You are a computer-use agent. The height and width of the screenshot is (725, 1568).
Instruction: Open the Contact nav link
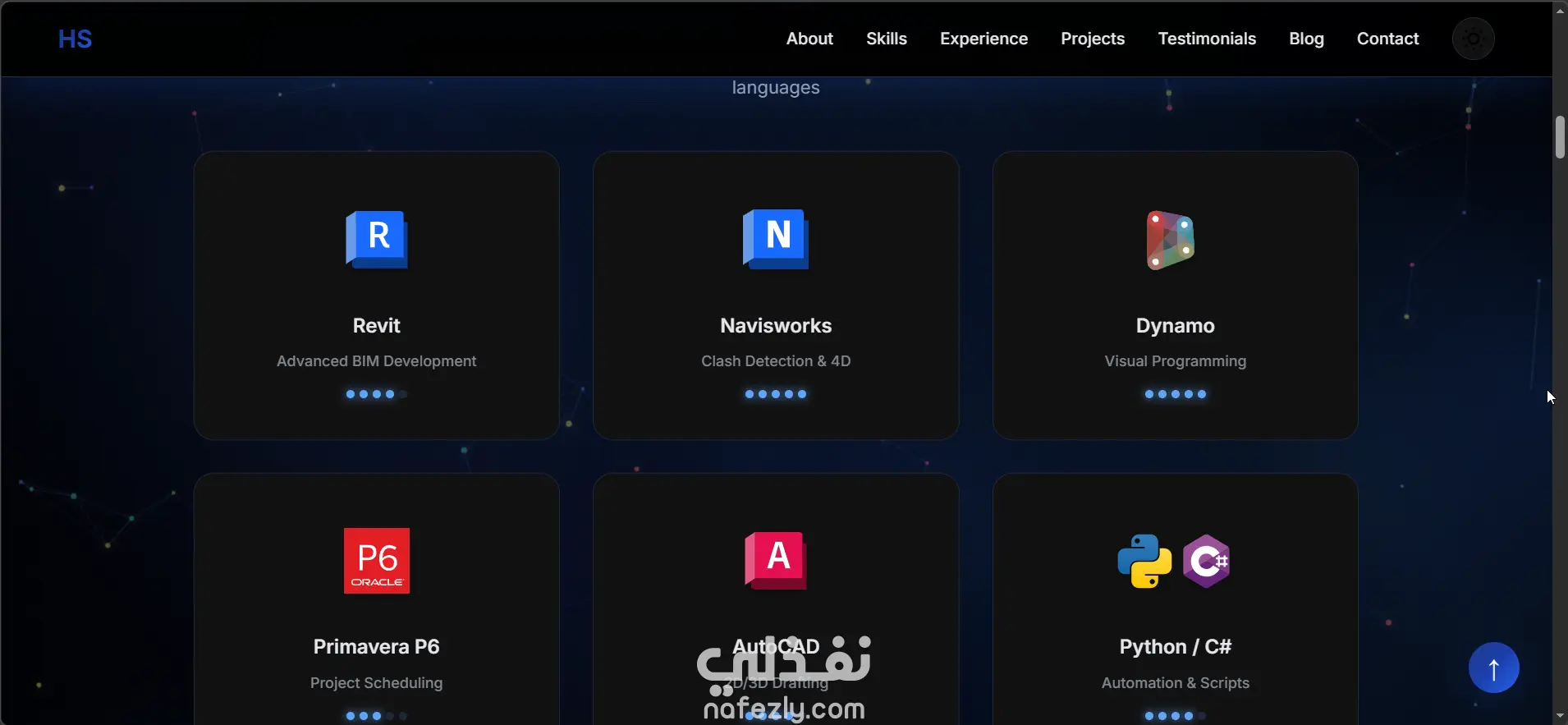click(x=1387, y=39)
